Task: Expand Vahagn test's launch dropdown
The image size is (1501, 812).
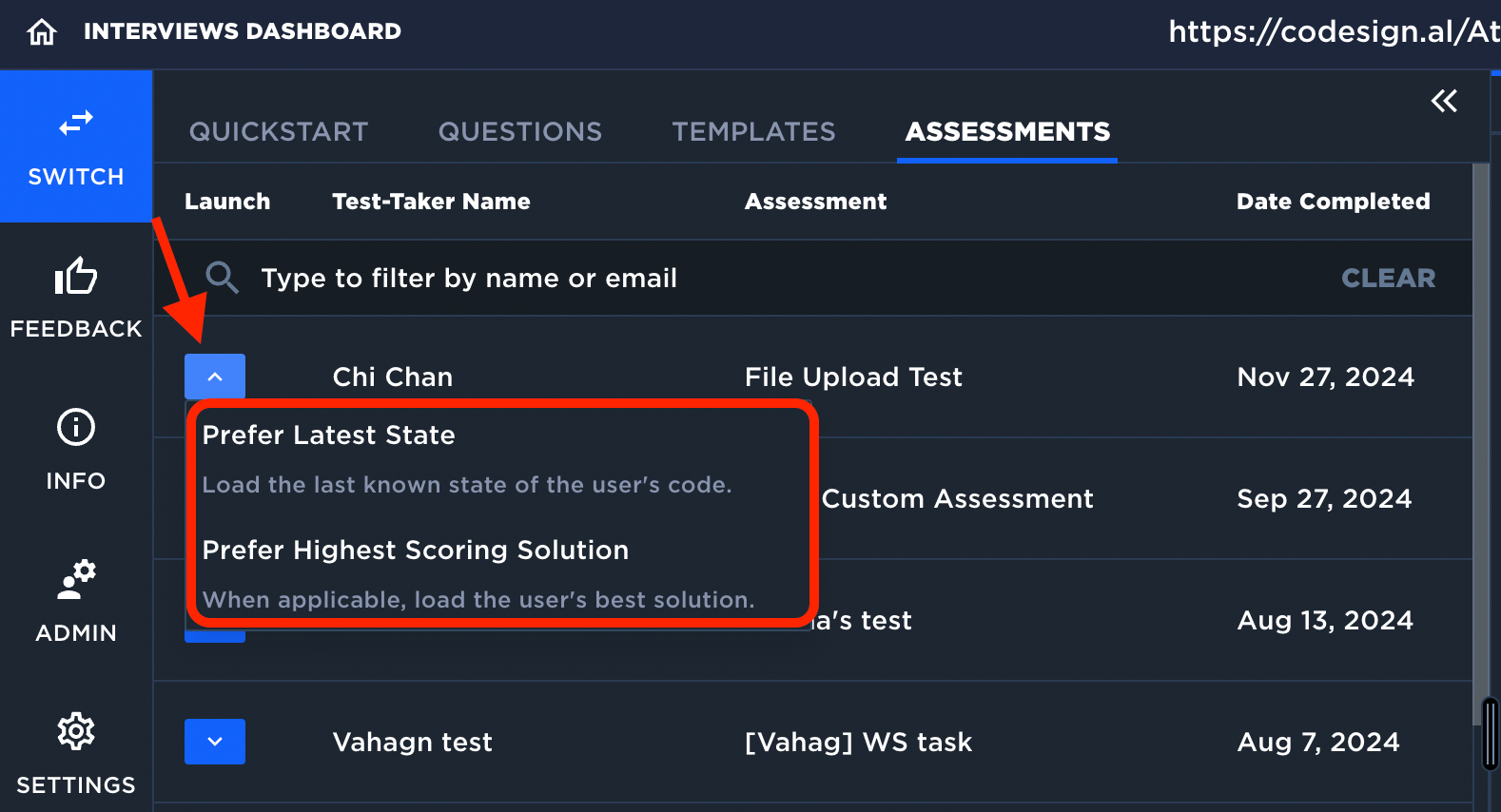Action: click(x=214, y=742)
